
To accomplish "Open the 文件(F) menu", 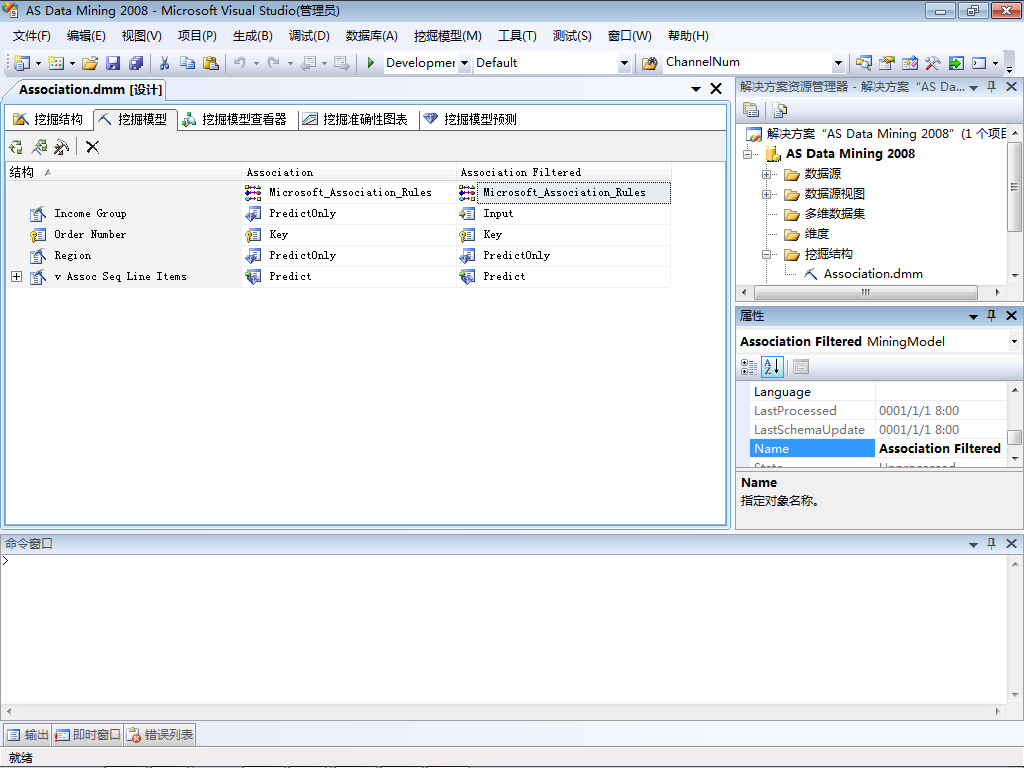I will tap(31, 36).
